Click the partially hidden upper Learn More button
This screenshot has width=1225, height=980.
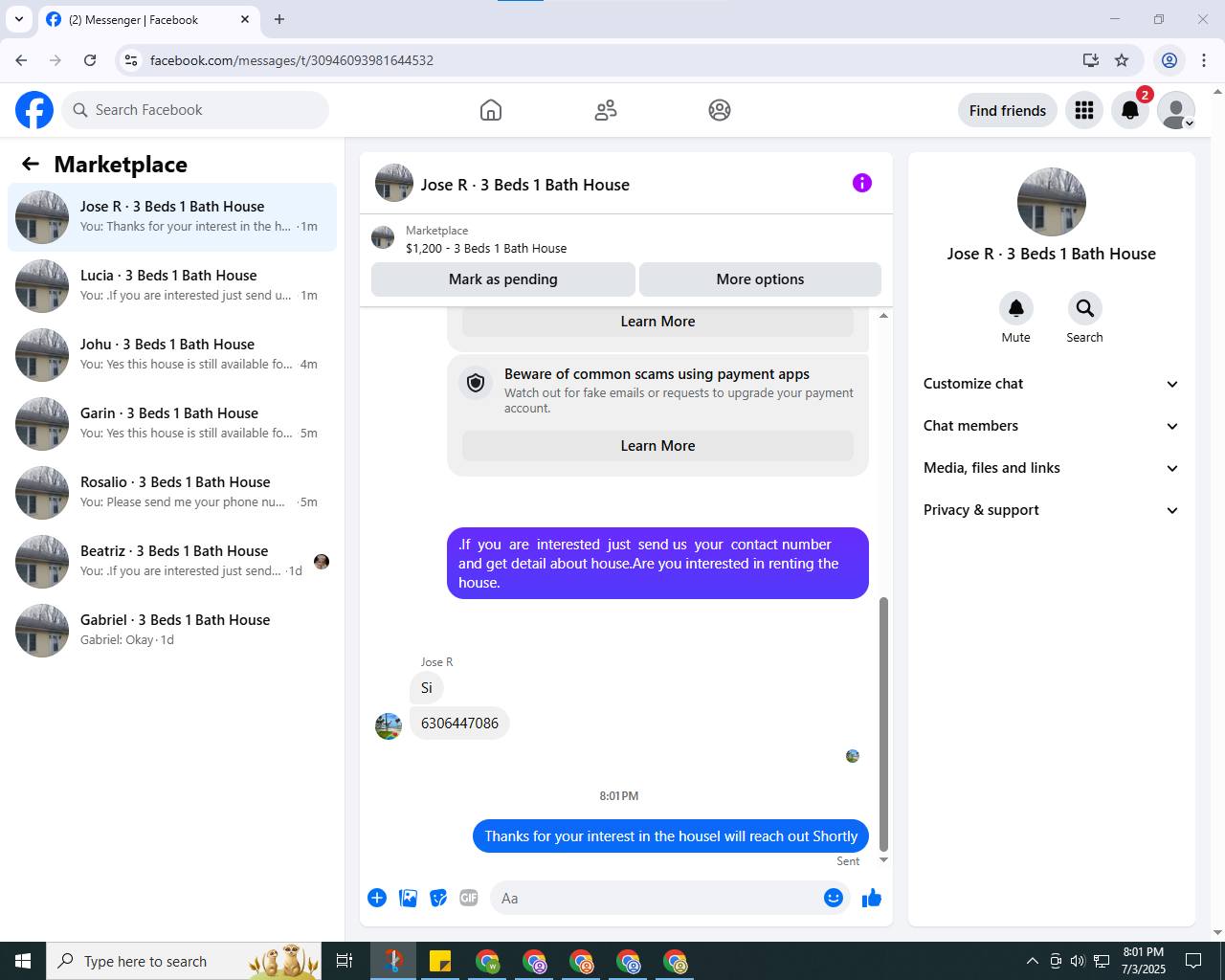click(657, 322)
